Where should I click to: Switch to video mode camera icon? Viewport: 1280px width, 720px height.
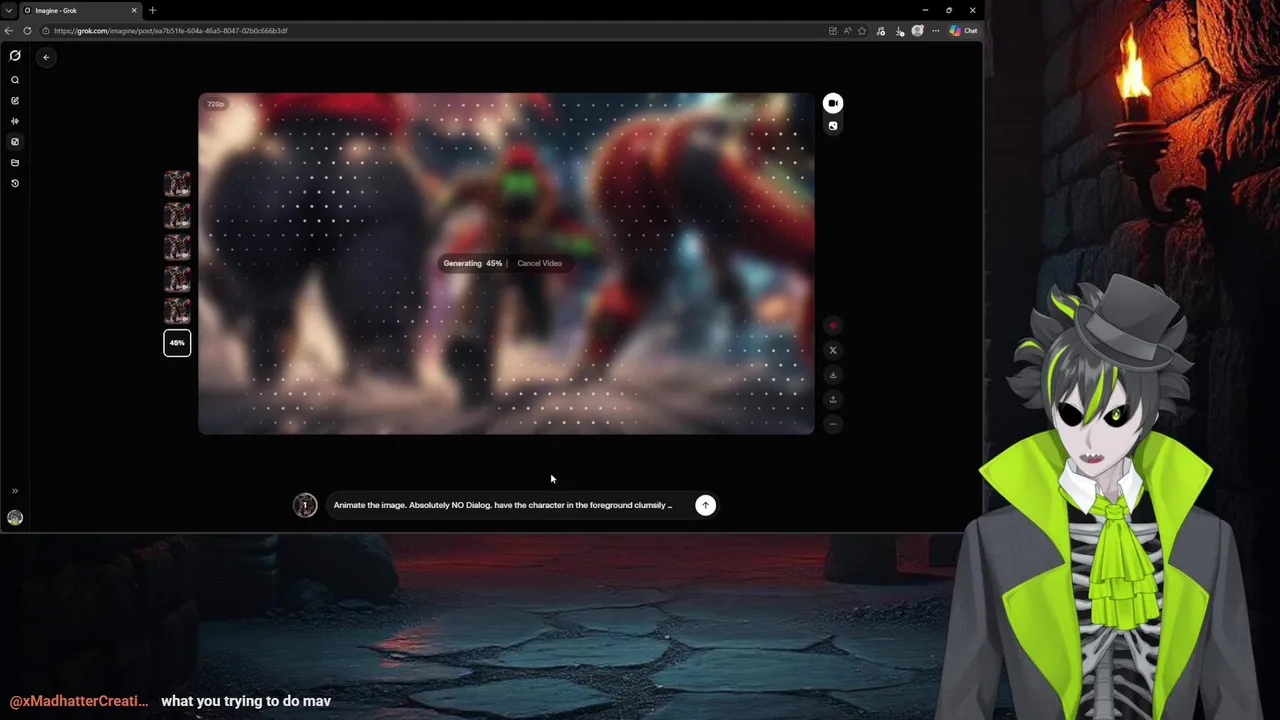[833, 103]
